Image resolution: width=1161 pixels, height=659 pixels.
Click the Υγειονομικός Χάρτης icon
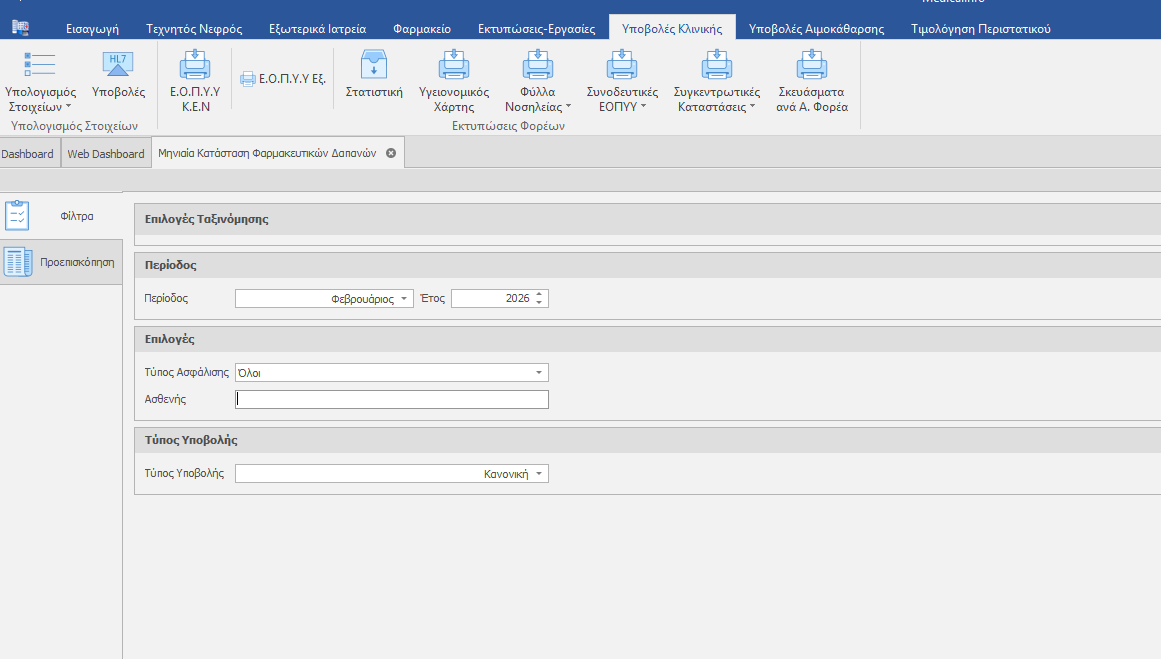453,66
